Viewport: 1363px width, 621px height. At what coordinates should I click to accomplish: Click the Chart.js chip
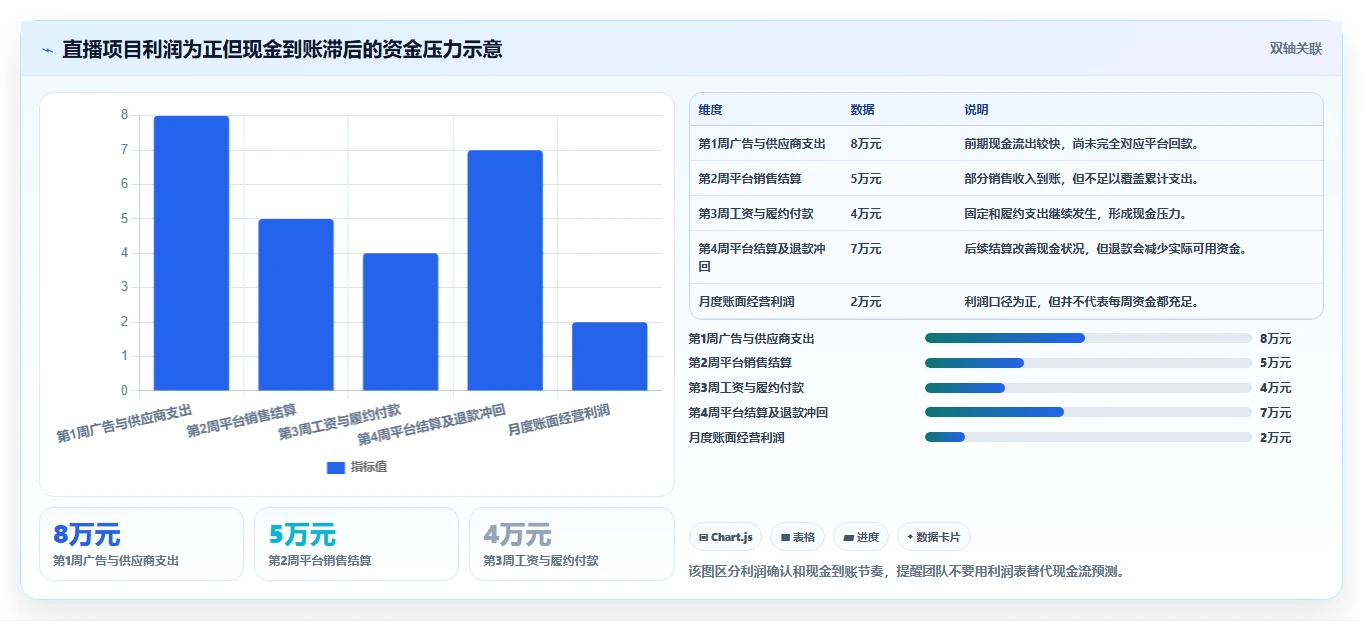725,537
